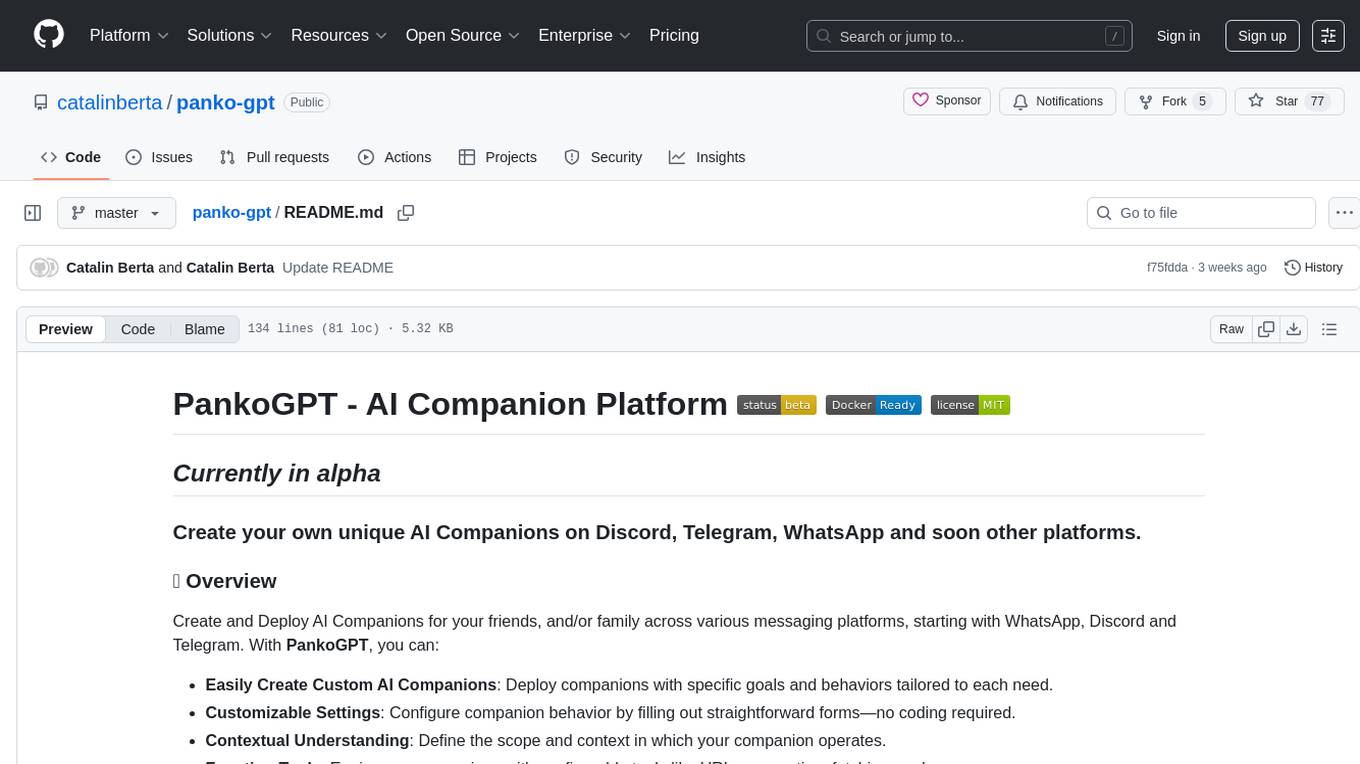This screenshot has width=1360, height=764.
Task: Expand the Enterprise menu
Action: click(x=584, y=35)
